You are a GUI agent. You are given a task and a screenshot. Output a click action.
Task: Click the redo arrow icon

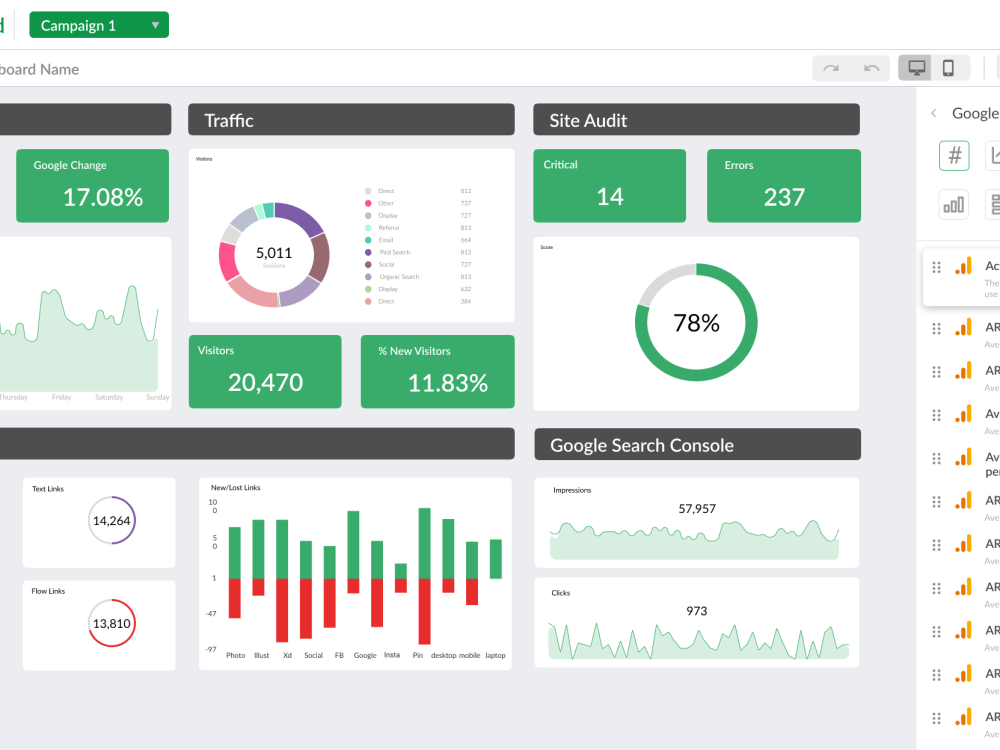tap(831, 68)
